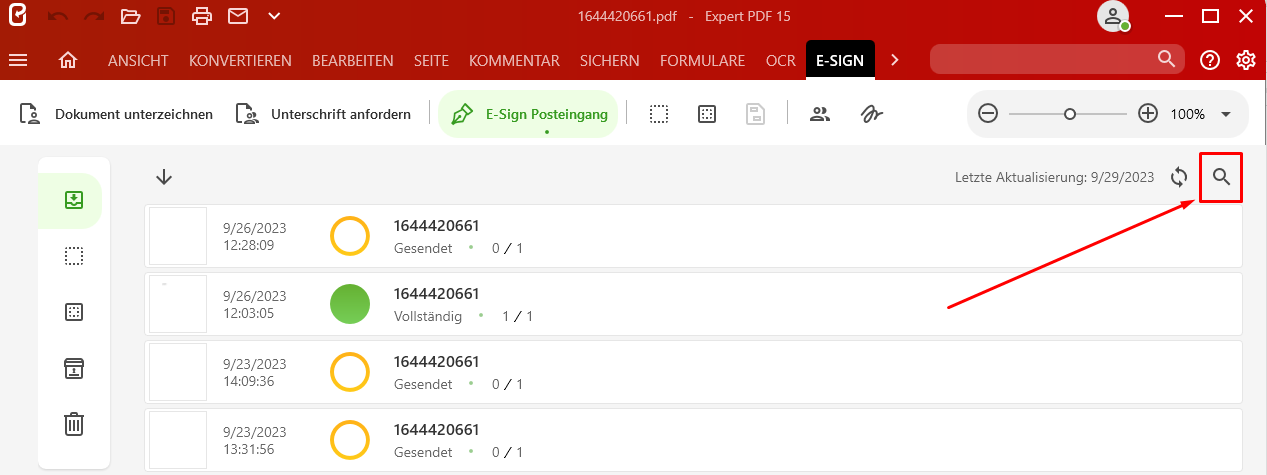Open the SICHERN tab
The width and height of the screenshot is (1267, 475).
[x=610, y=60]
